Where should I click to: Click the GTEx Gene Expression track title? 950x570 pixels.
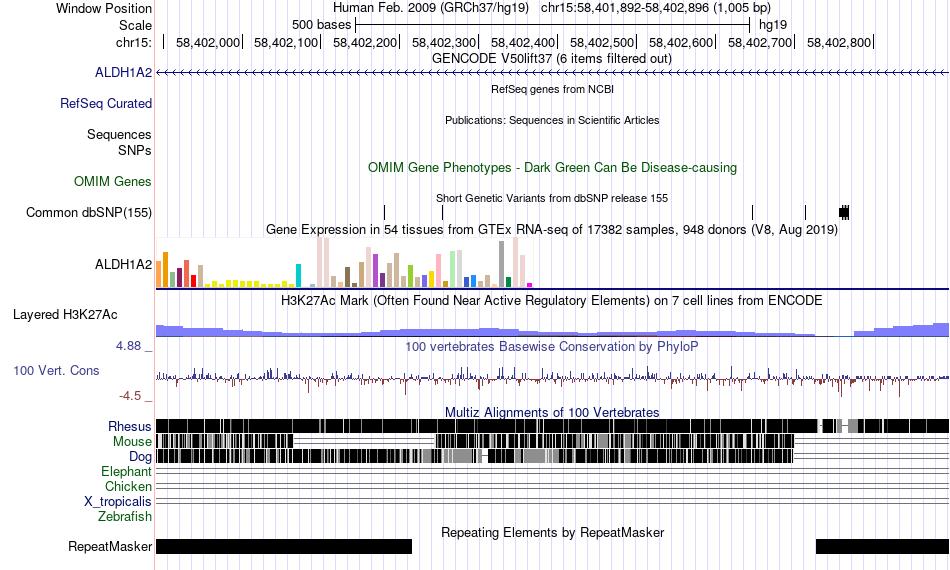552,230
